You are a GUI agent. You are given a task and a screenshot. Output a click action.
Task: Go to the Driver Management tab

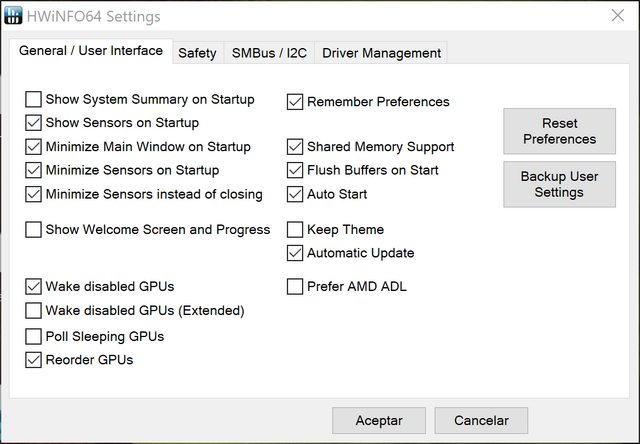[x=381, y=53]
